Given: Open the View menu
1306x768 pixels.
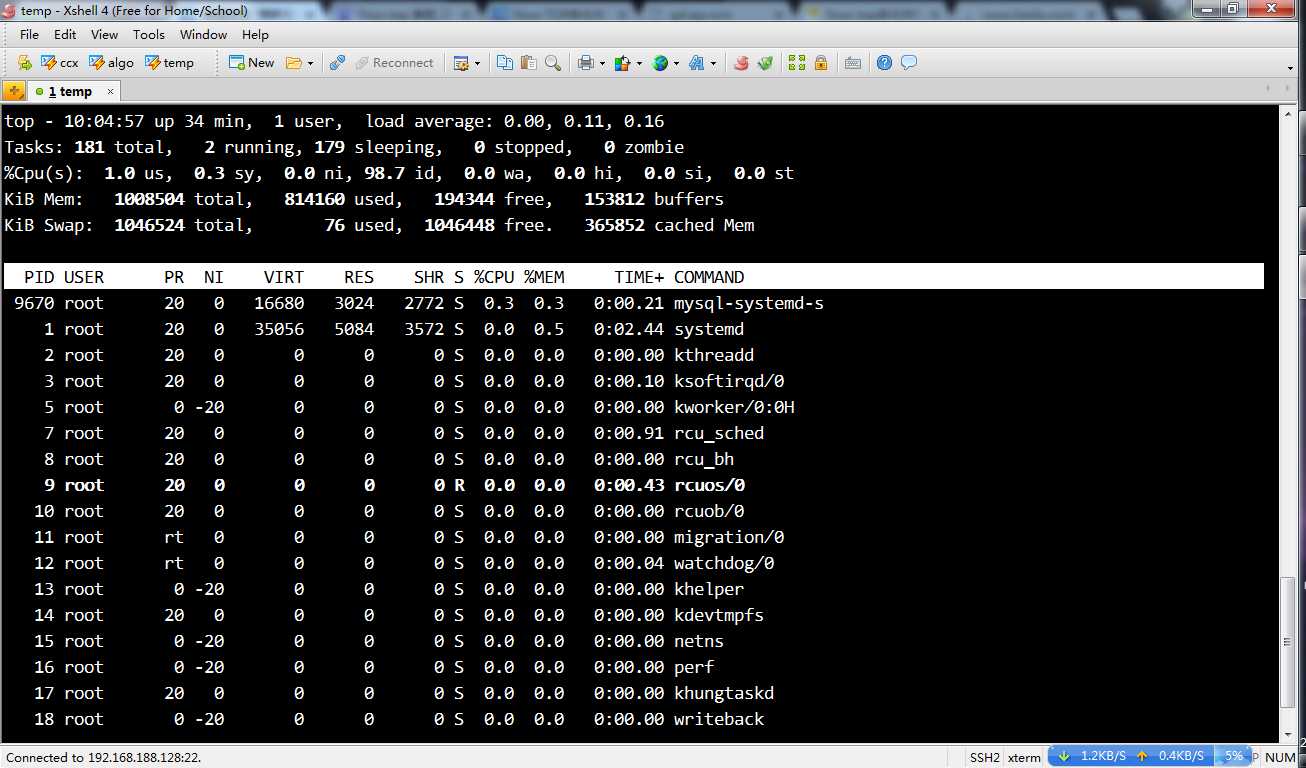Looking at the screenshot, I should [x=104, y=34].
